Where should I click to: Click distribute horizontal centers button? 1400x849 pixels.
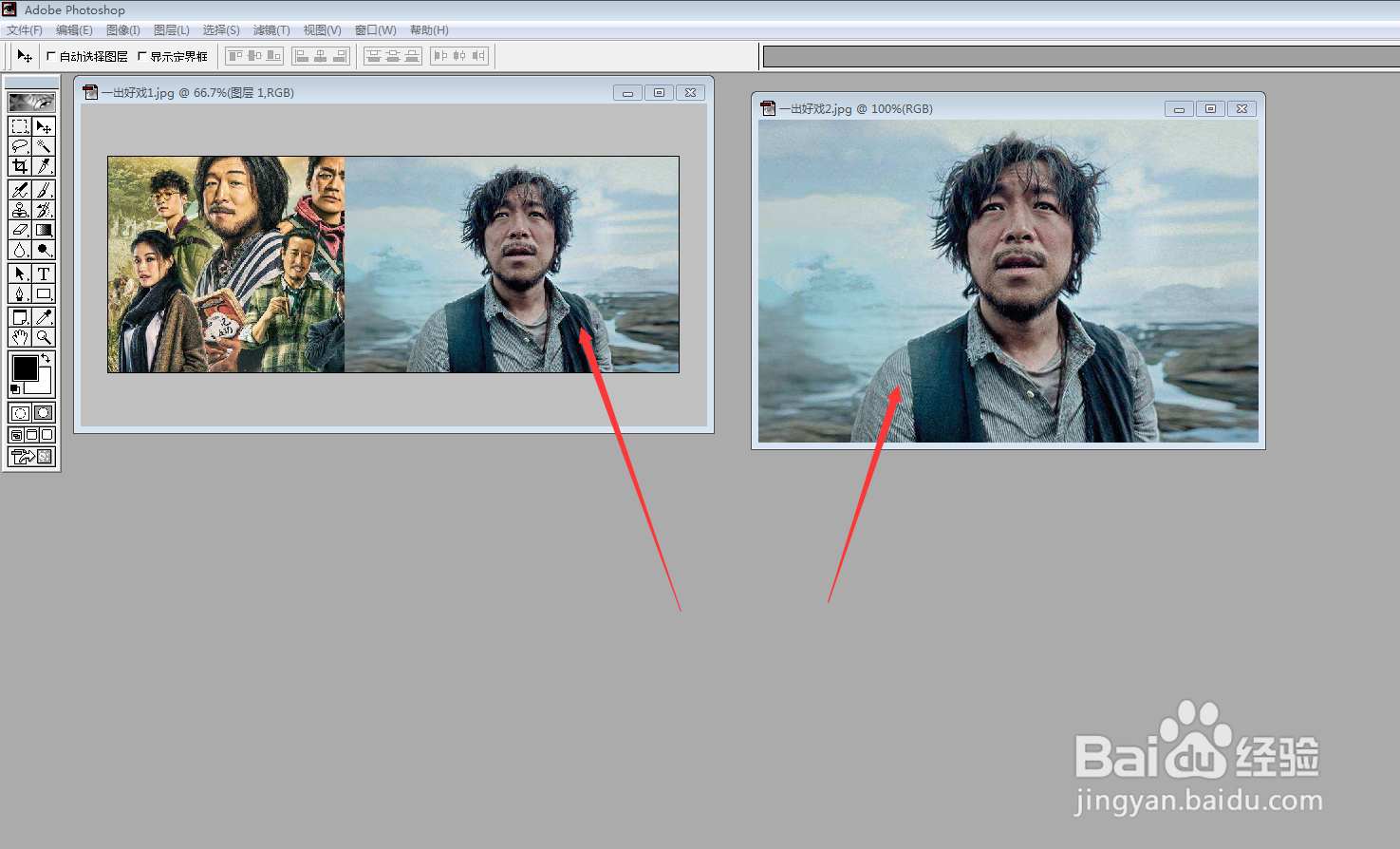(x=459, y=56)
